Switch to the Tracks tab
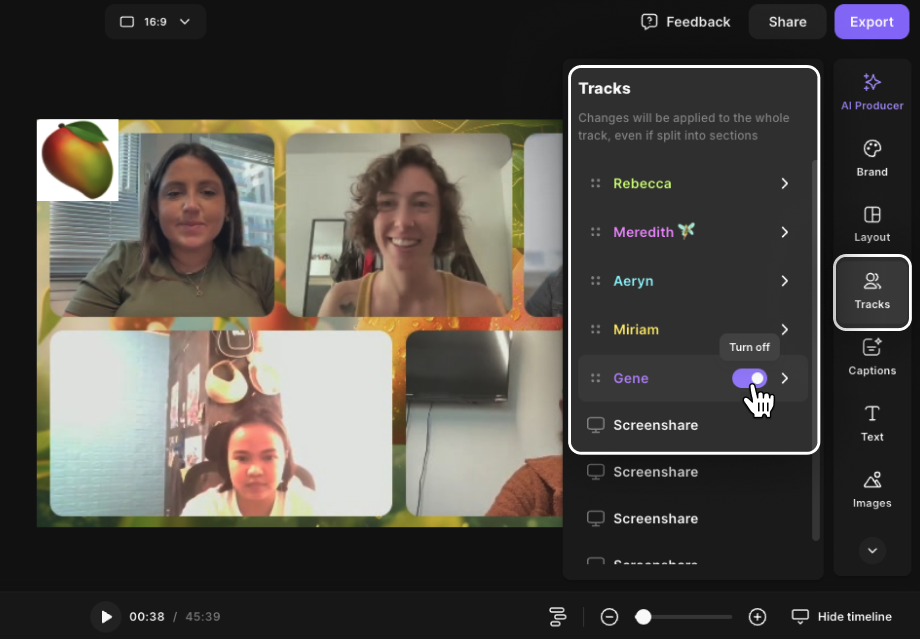Screen dimensions: 920x639 tap(872, 291)
